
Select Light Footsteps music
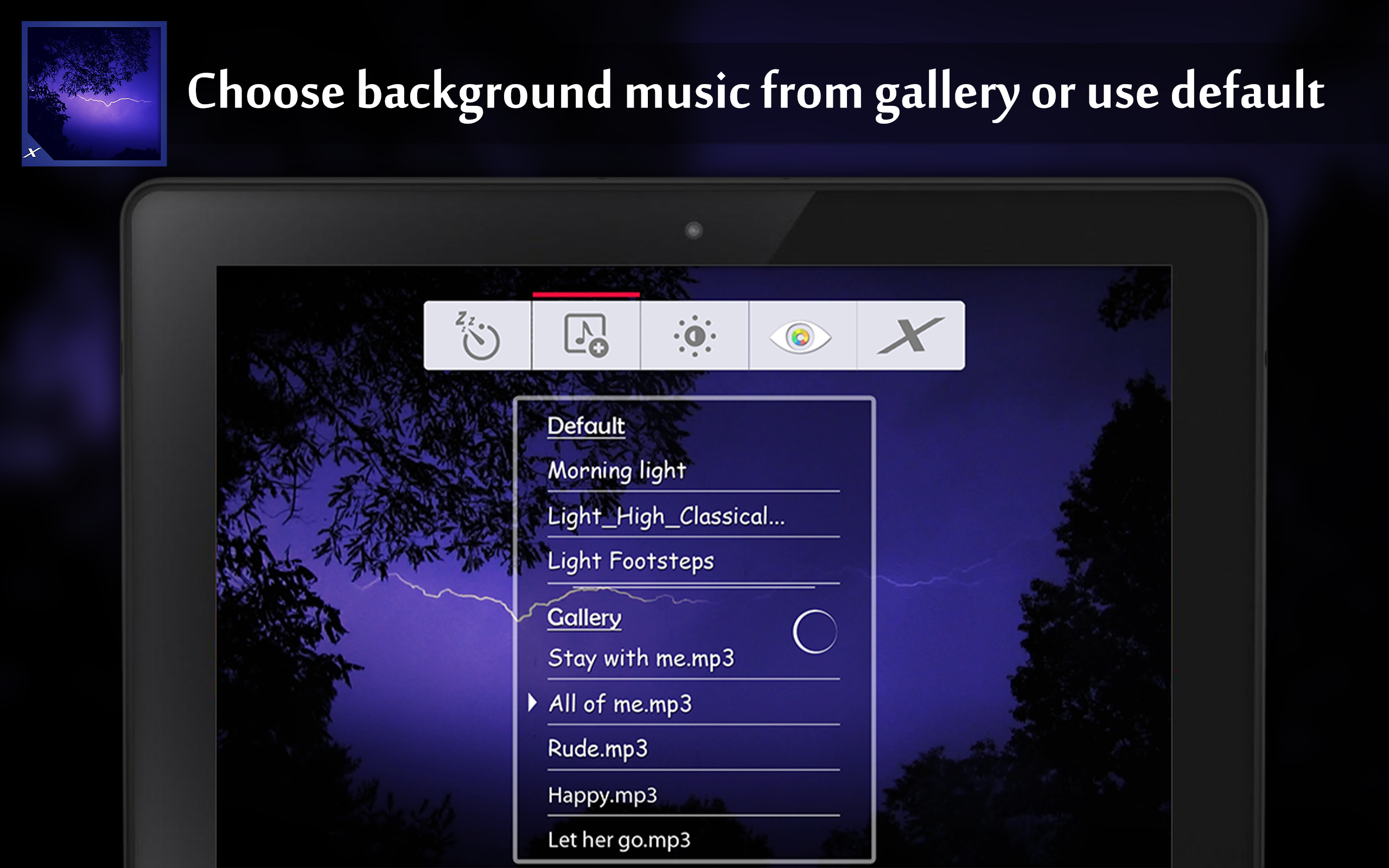point(630,561)
